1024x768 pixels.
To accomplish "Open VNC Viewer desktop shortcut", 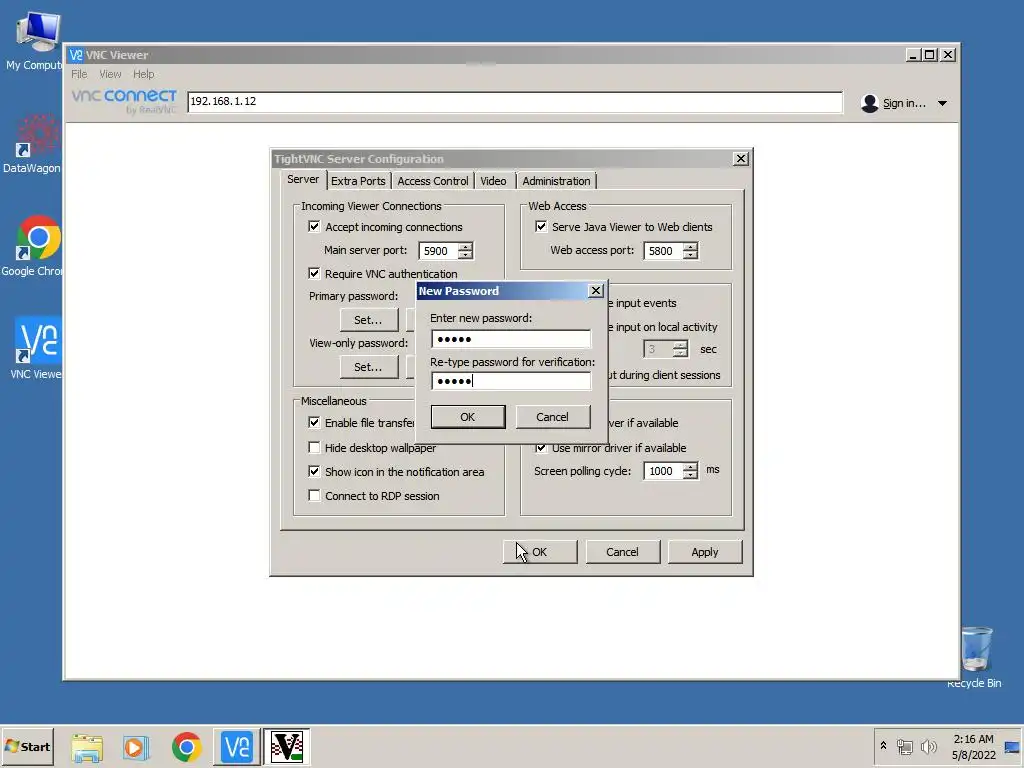I will pyautogui.click(x=37, y=348).
